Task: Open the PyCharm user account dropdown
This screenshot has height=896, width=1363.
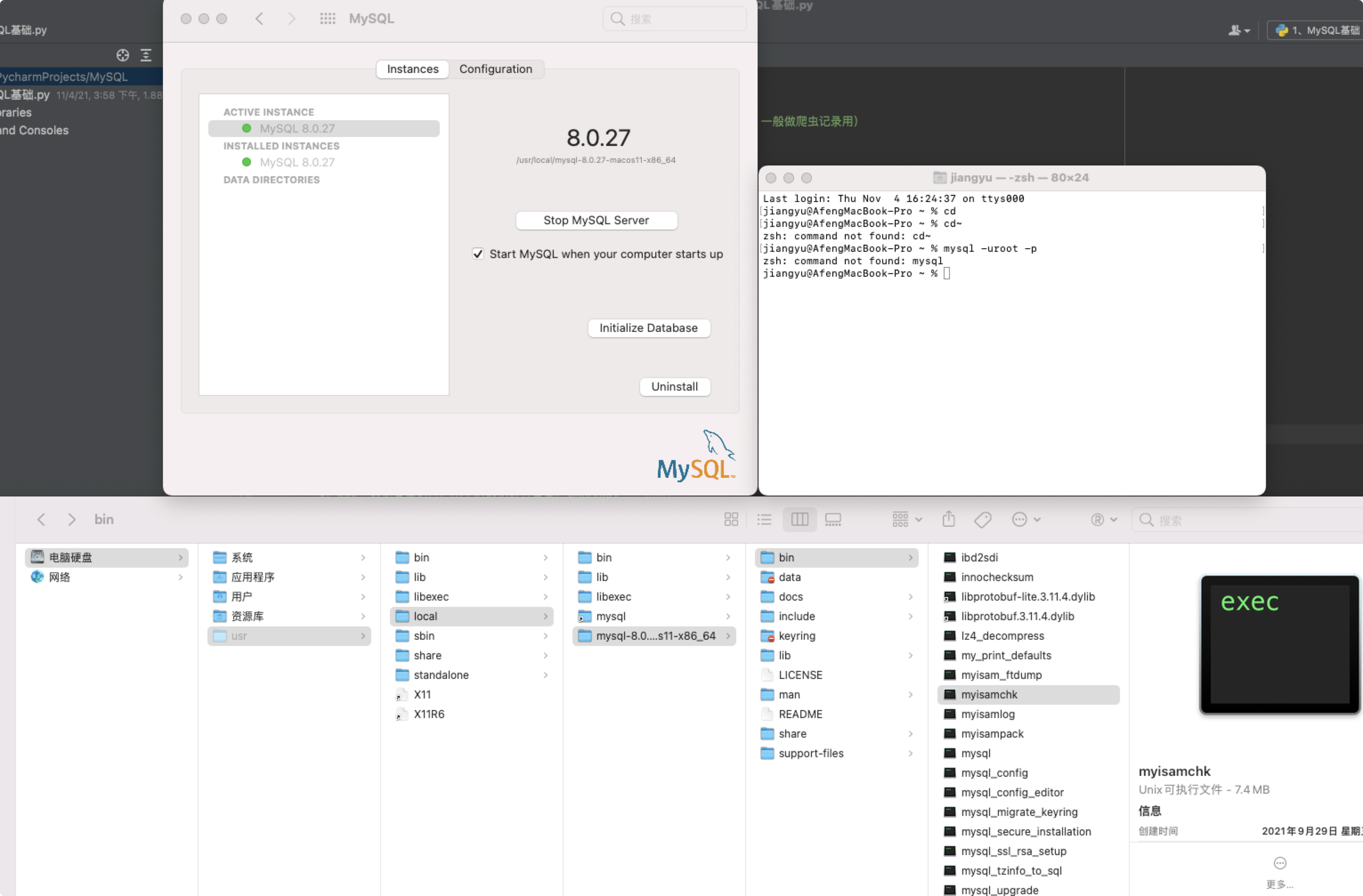Action: (x=1239, y=30)
